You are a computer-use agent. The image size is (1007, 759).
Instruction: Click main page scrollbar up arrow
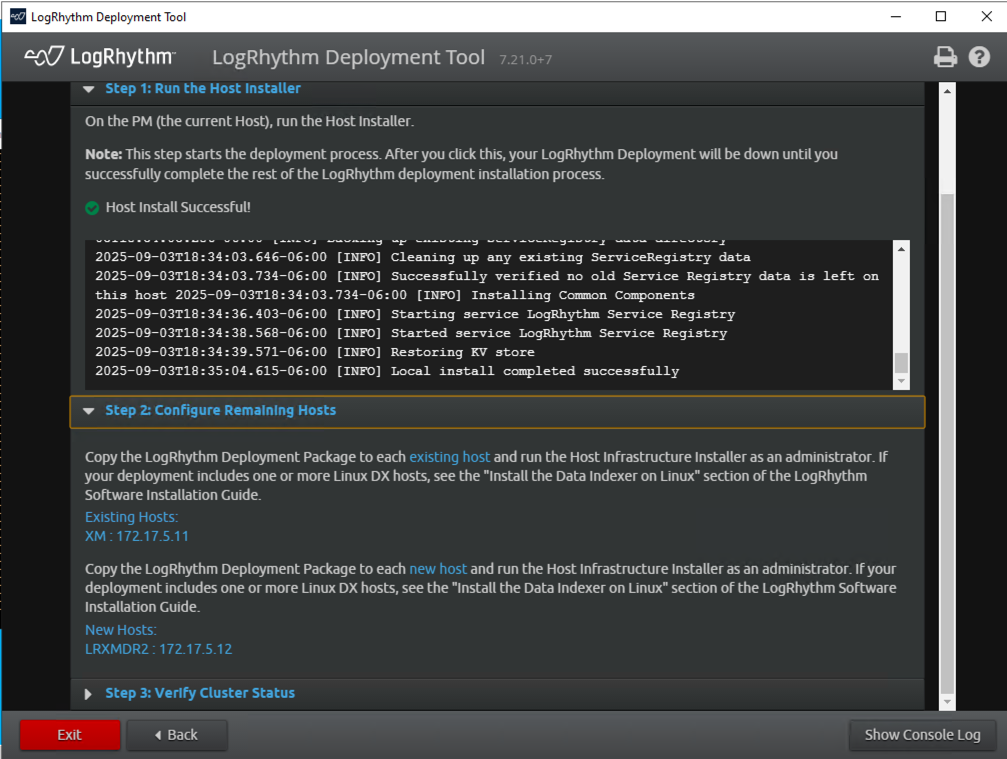pos(947,90)
